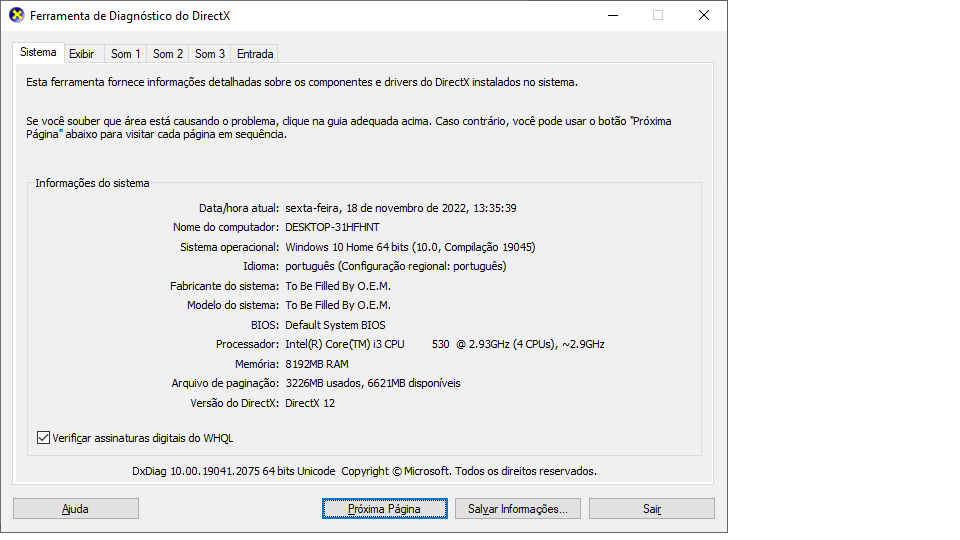The height and width of the screenshot is (540, 960).
Task: Click the Informações do sistema group label
Action: tap(92, 183)
